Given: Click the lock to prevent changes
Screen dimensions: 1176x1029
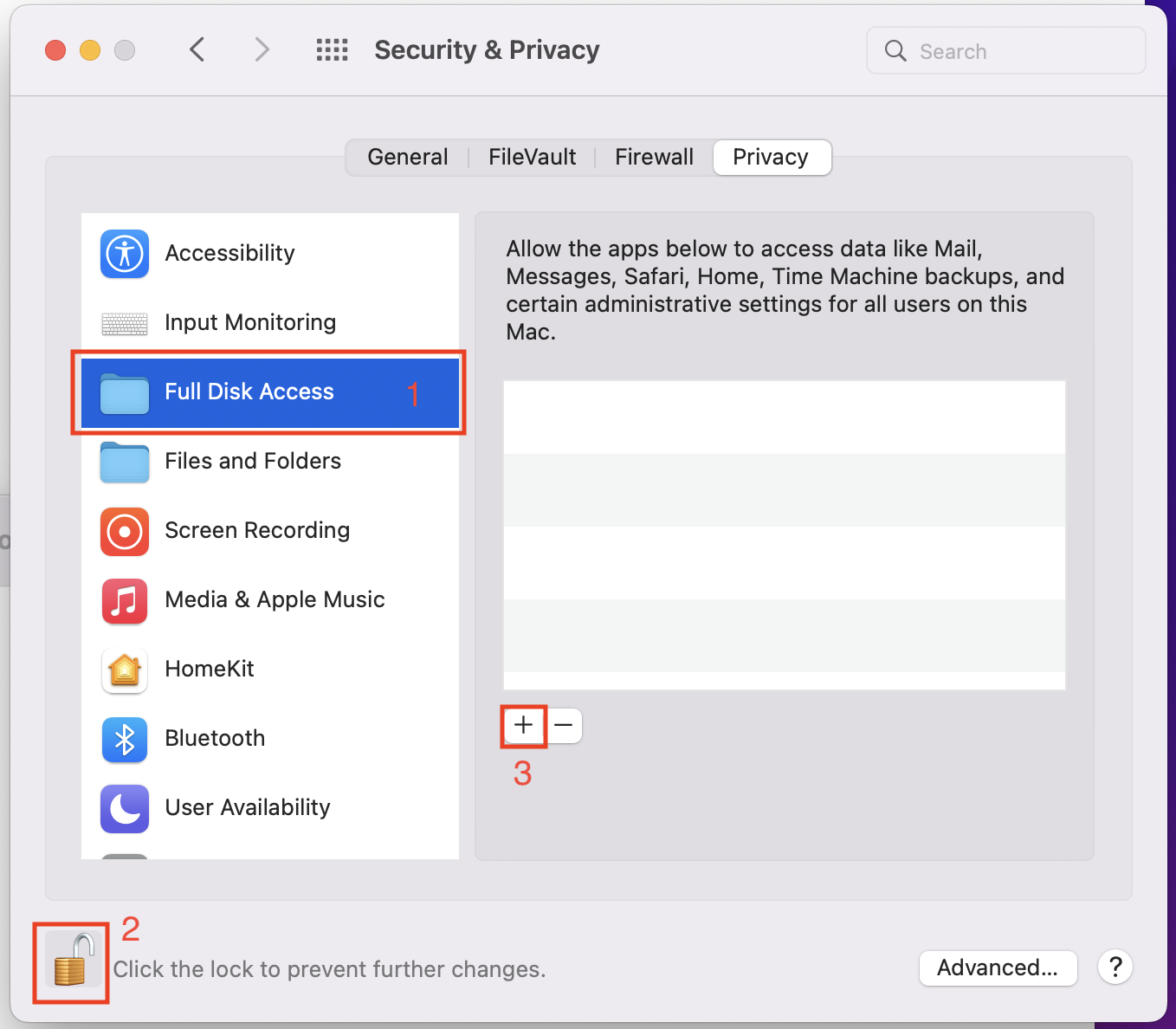Looking at the screenshot, I should (x=71, y=961).
